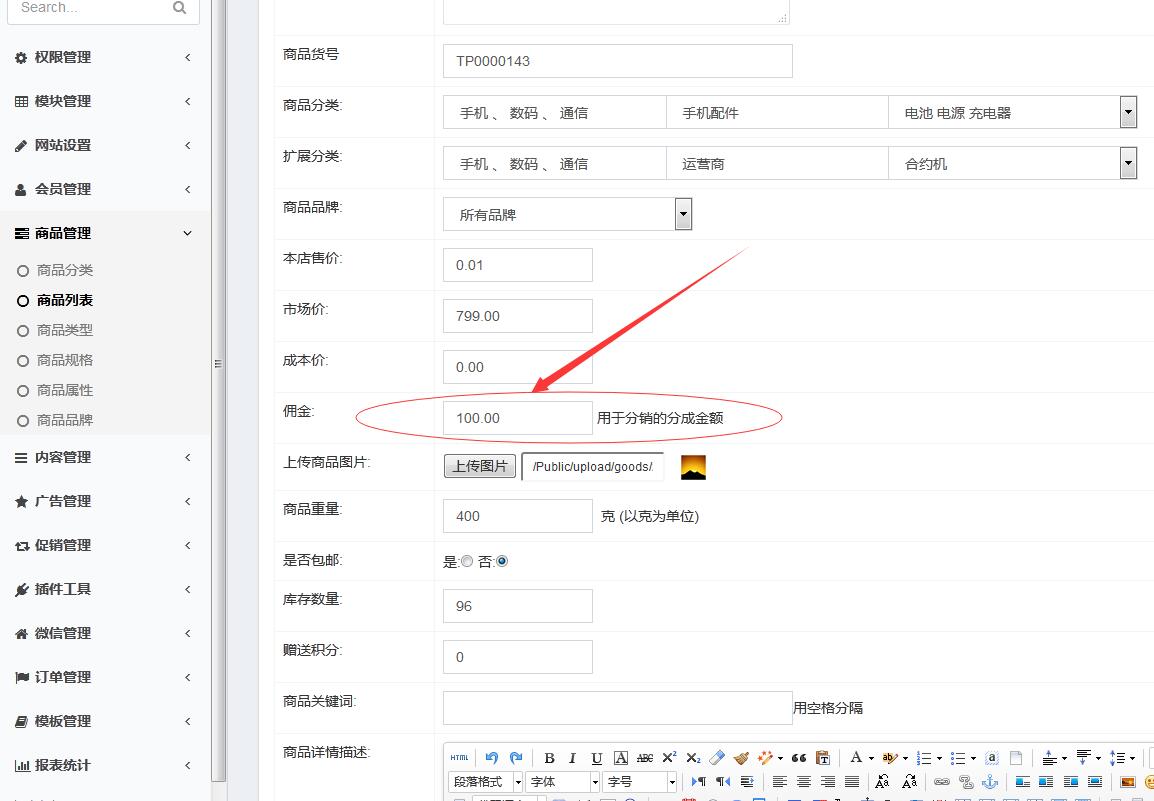Open the font color picker in editor

pos(857,758)
